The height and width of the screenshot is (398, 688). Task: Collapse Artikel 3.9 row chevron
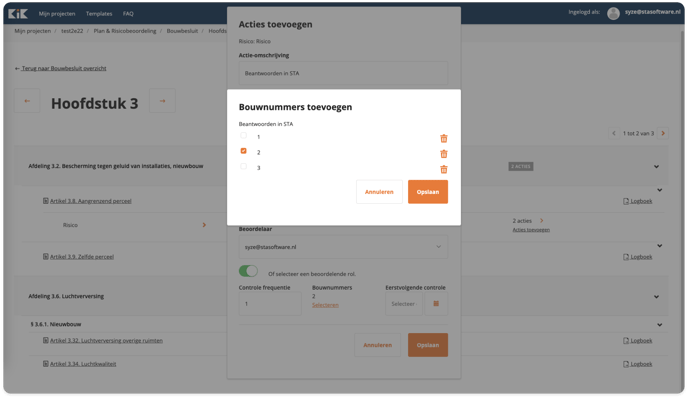(x=659, y=246)
